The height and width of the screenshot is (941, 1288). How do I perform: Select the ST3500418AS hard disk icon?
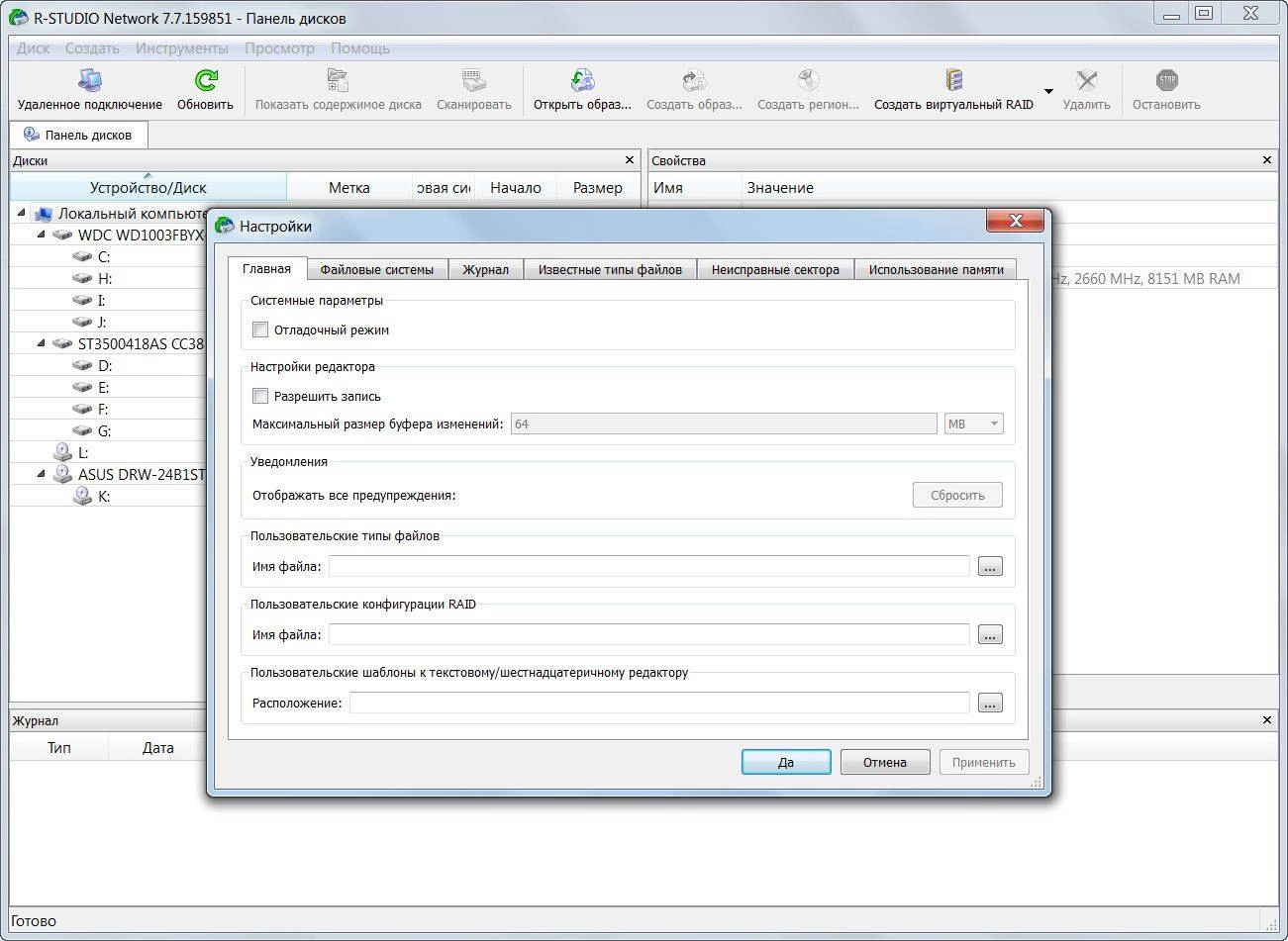point(62,343)
